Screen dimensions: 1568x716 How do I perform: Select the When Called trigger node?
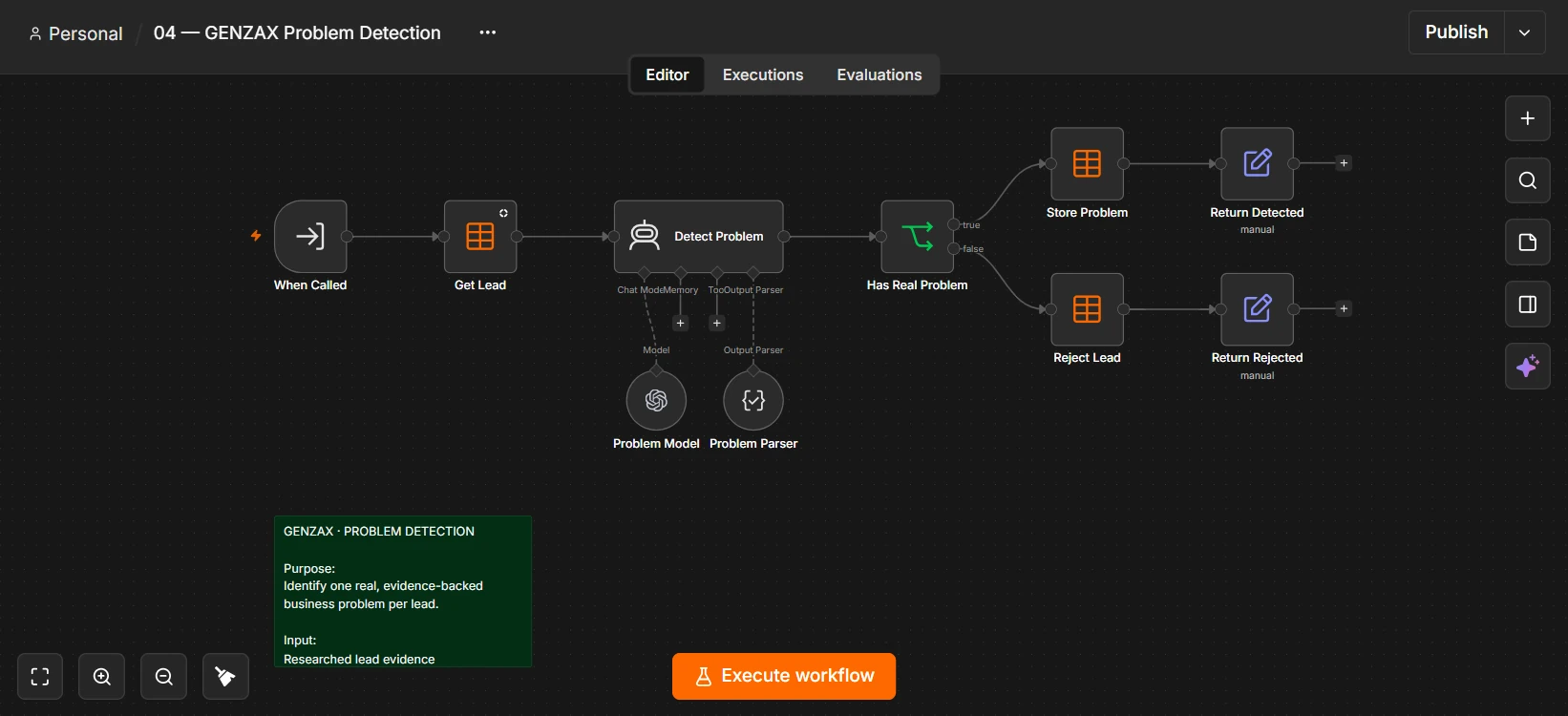310,237
